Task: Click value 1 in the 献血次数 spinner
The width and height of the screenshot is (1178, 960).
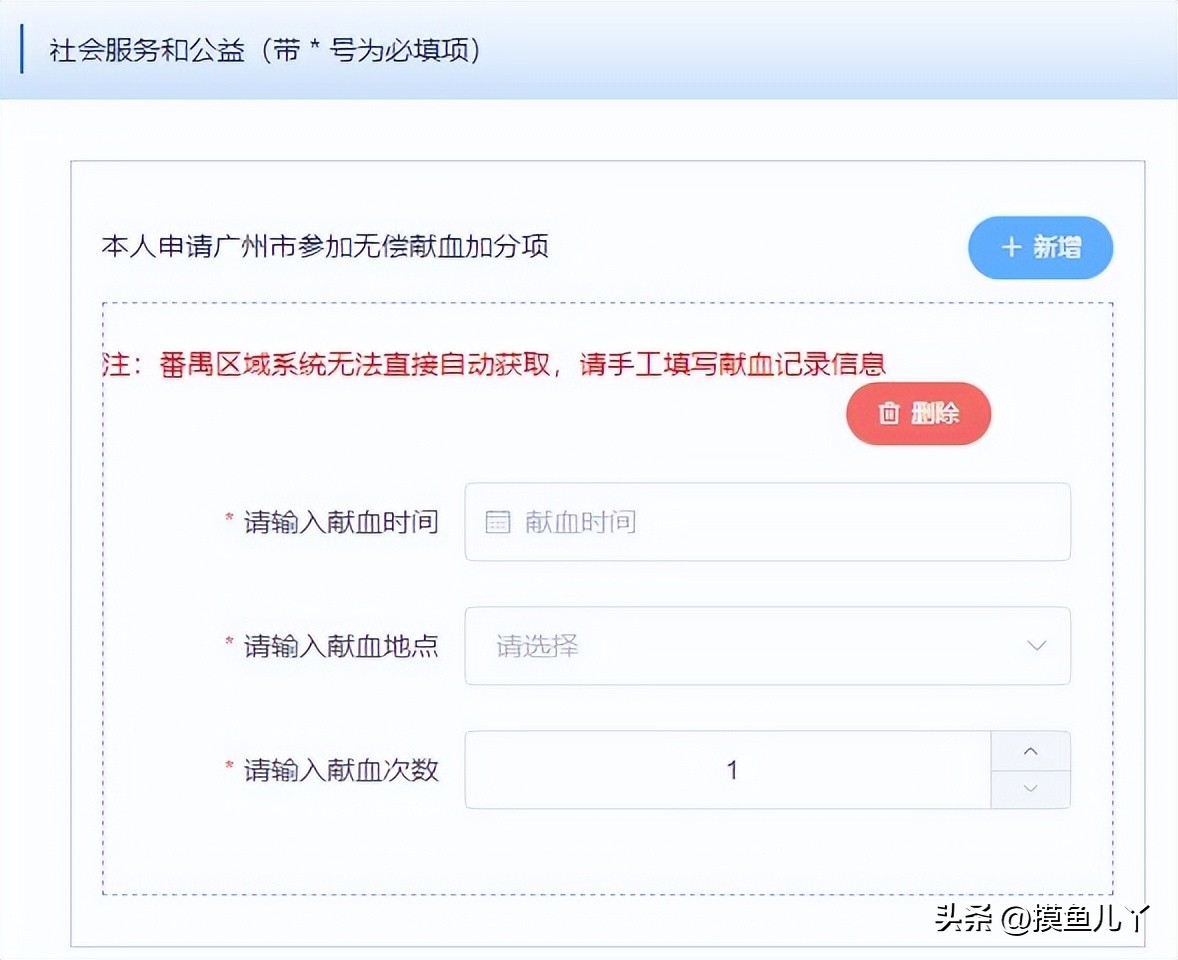Action: coord(732,770)
